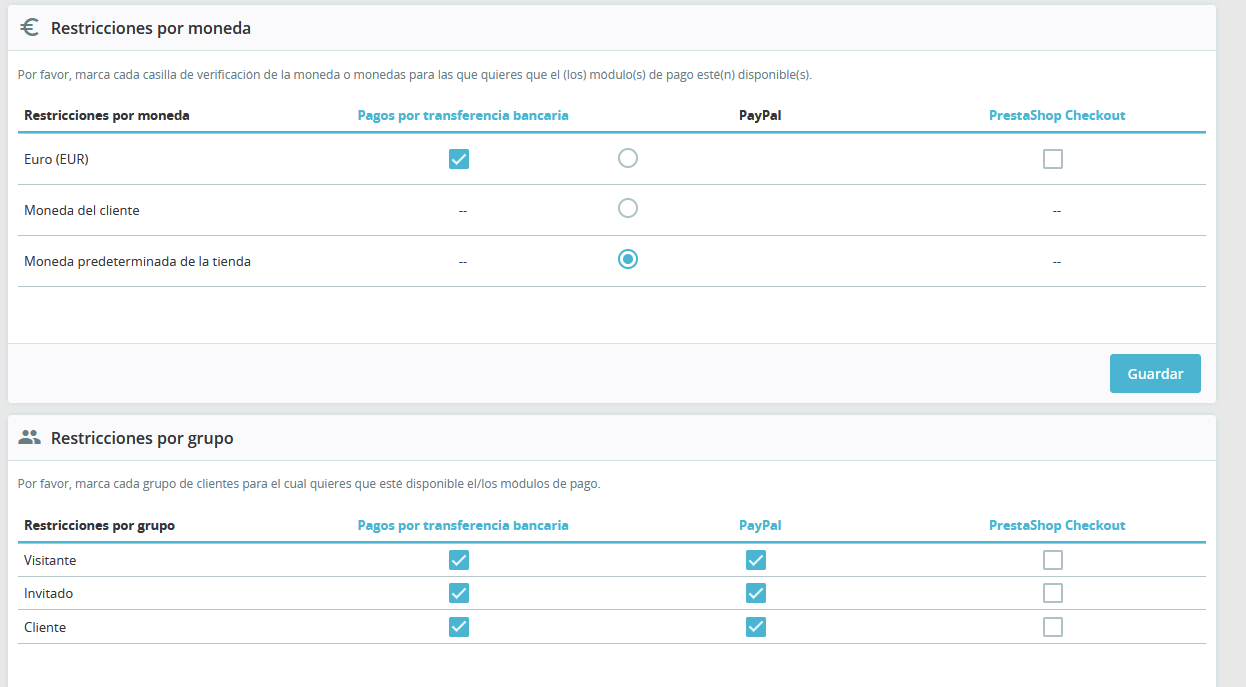Uncheck Invitado checkbox under PayPal
Viewport: 1246px width, 687px height.
click(x=756, y=593)
